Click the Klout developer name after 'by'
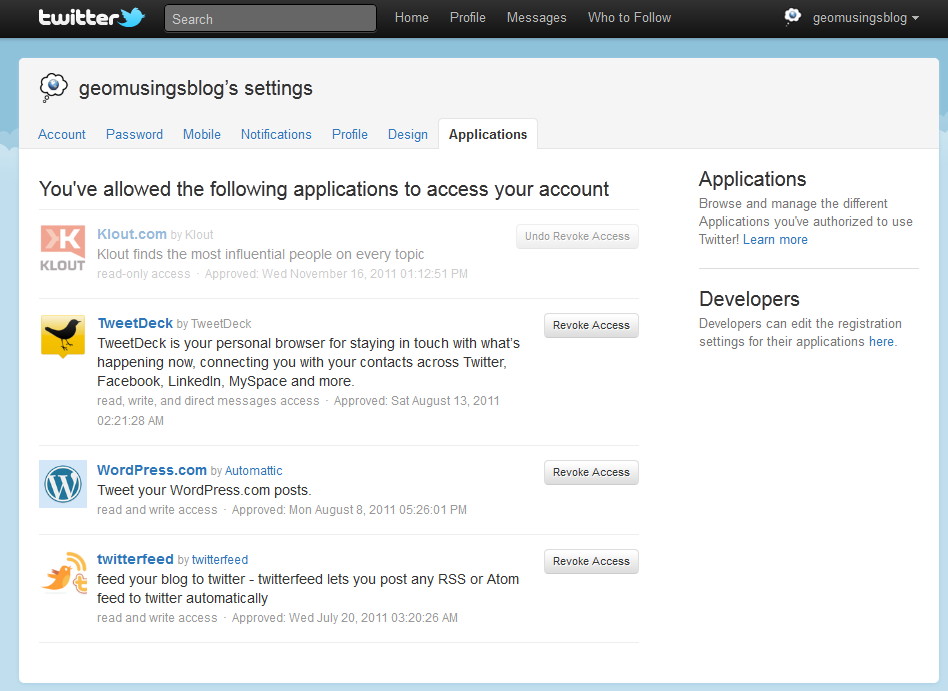The width and height of the screenshot is (948, 691). [199, 235]
